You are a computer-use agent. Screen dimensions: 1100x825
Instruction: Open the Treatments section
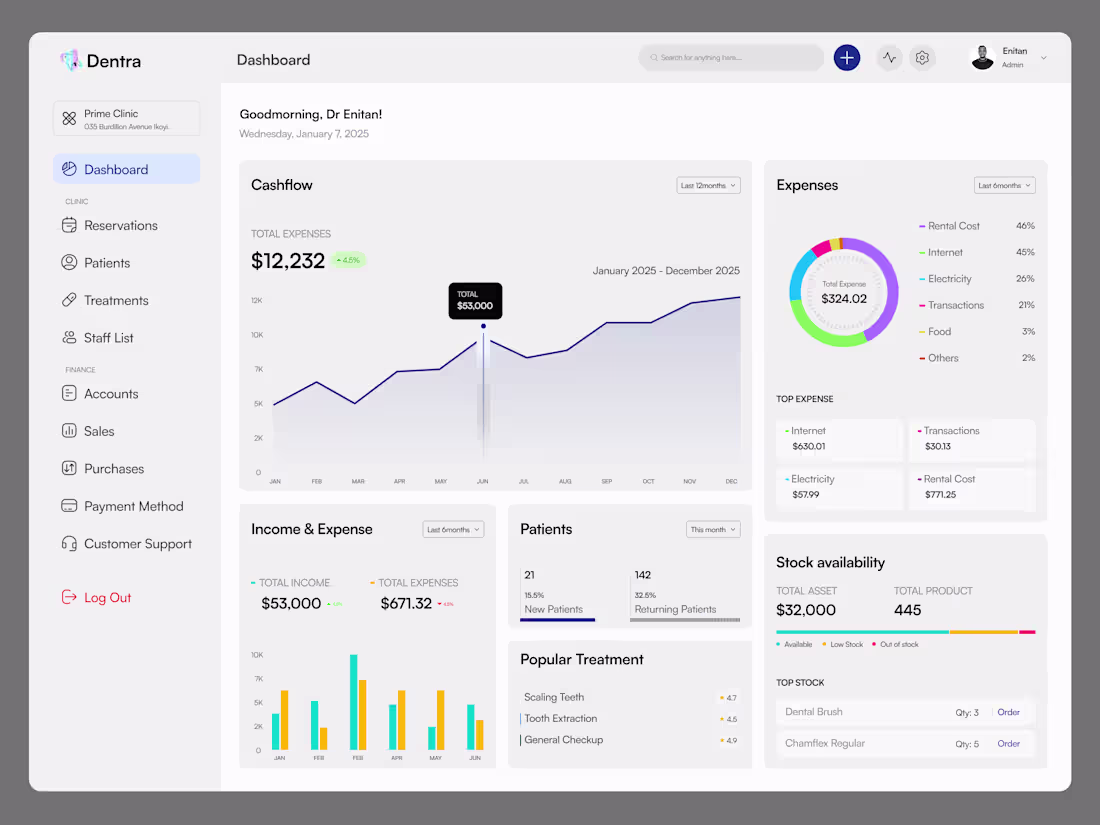[69, 300]
